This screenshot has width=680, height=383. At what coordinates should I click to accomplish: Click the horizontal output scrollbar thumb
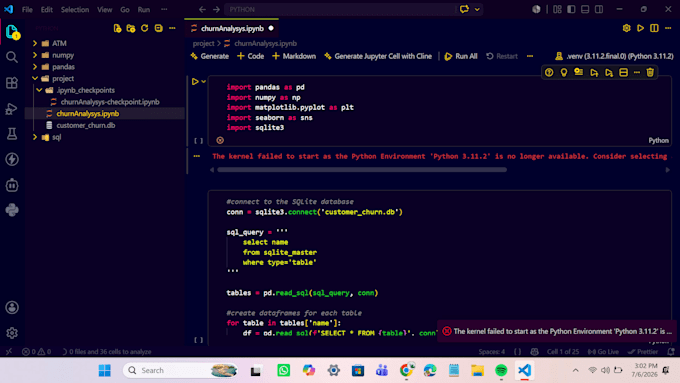(362, 170)
